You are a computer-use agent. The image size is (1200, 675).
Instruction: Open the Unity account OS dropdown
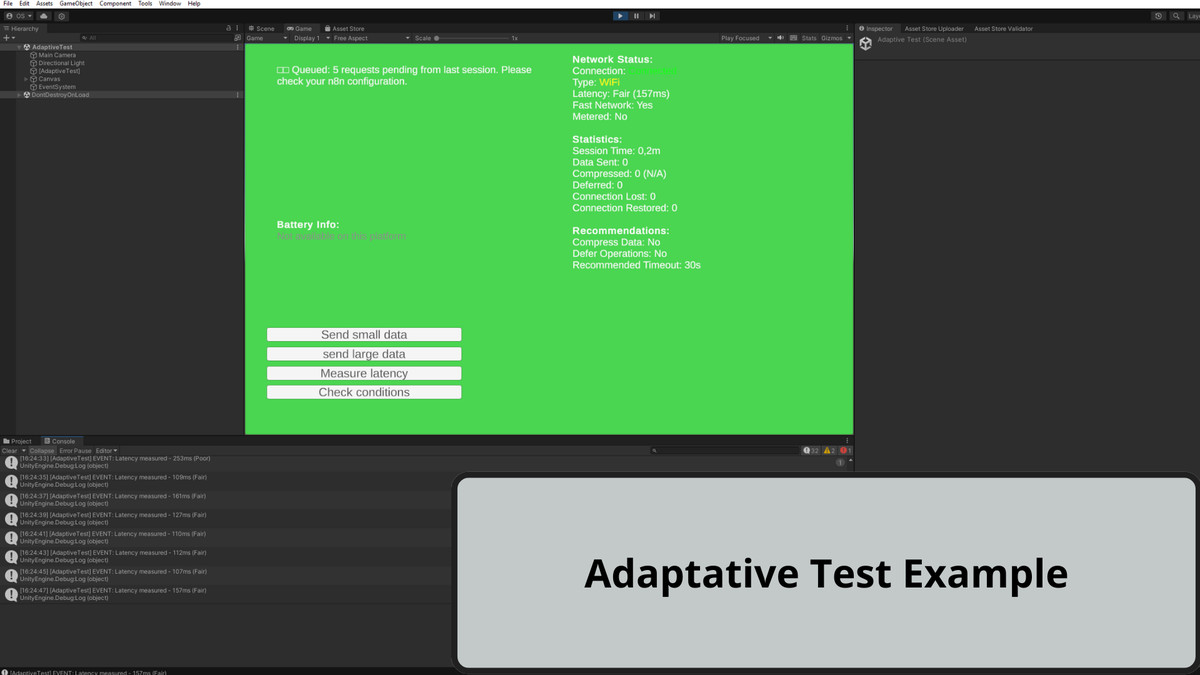click(x=19, y=16)
